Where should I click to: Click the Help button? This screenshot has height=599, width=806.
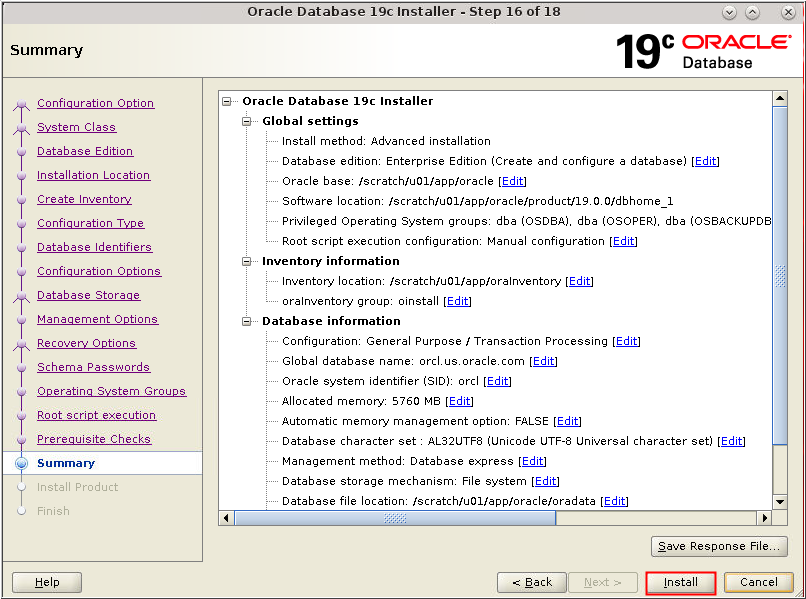tap(46, 582)
